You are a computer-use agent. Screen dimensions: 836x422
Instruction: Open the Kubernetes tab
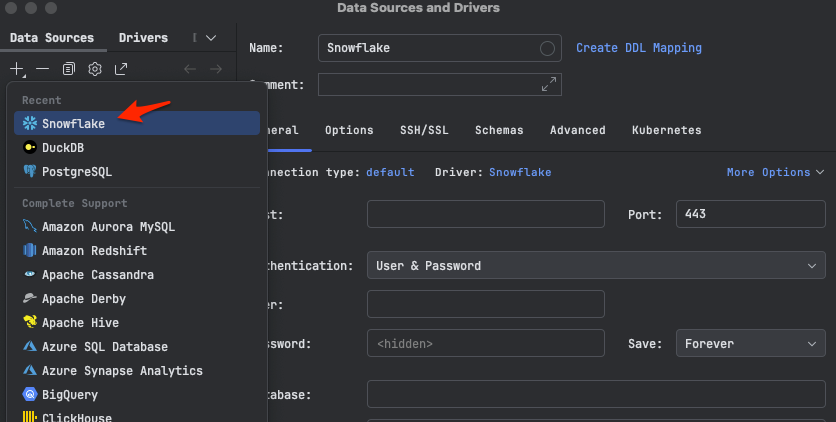pyautogui.click(x=666, y=130)
